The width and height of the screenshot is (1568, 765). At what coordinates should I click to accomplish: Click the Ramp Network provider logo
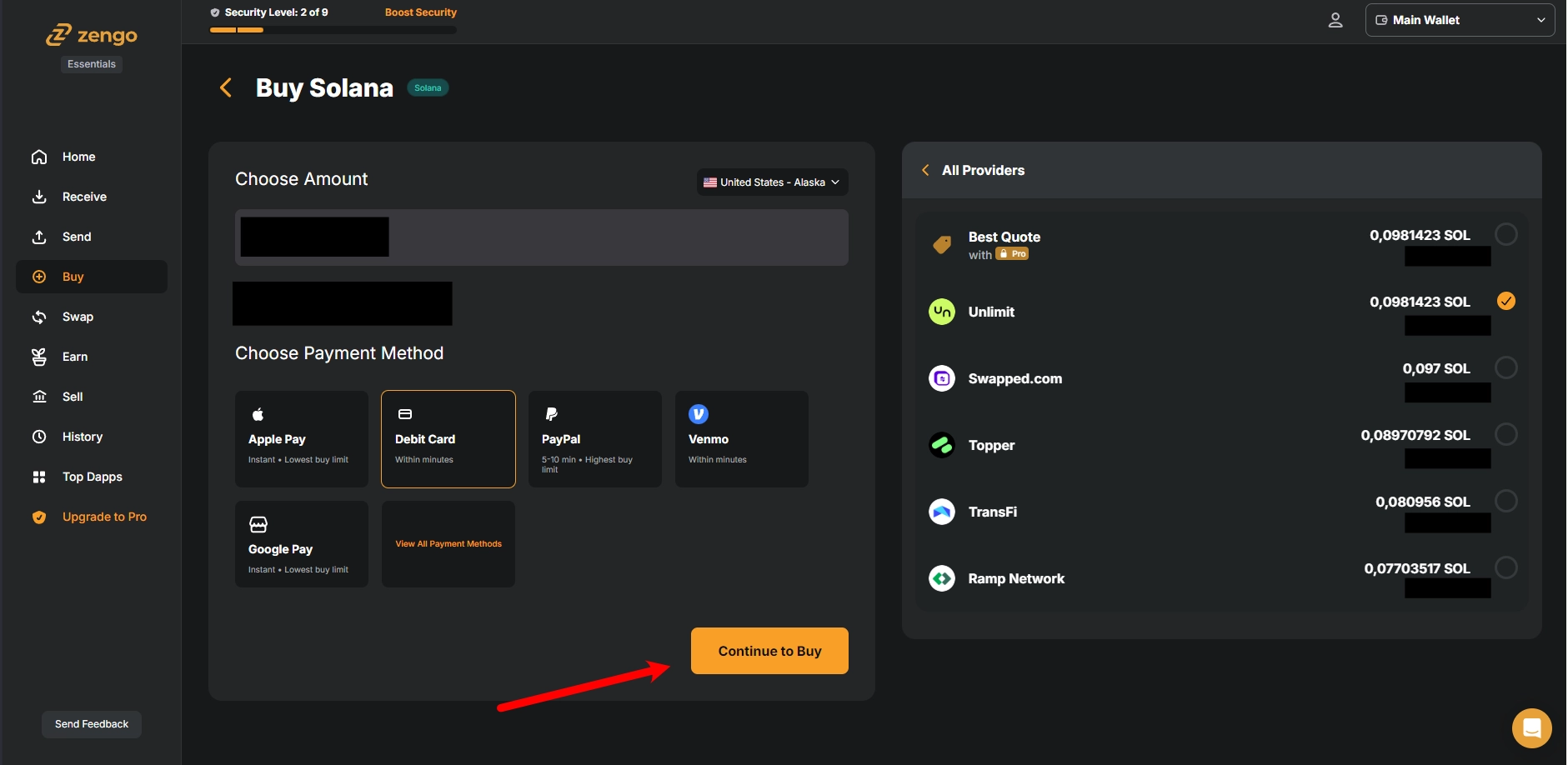click(x=942, y=578)
